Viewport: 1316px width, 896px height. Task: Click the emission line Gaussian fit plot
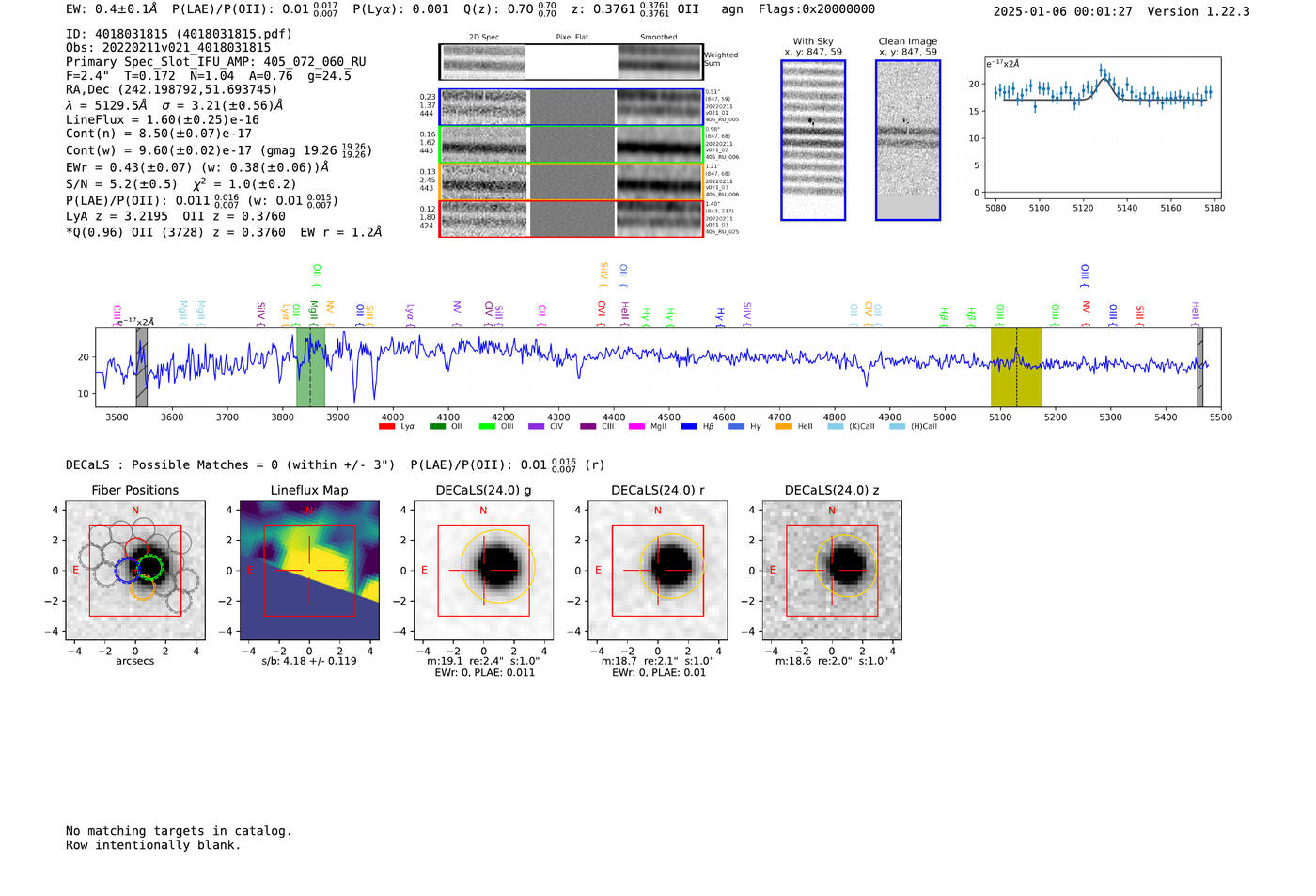pos(1102,127)
